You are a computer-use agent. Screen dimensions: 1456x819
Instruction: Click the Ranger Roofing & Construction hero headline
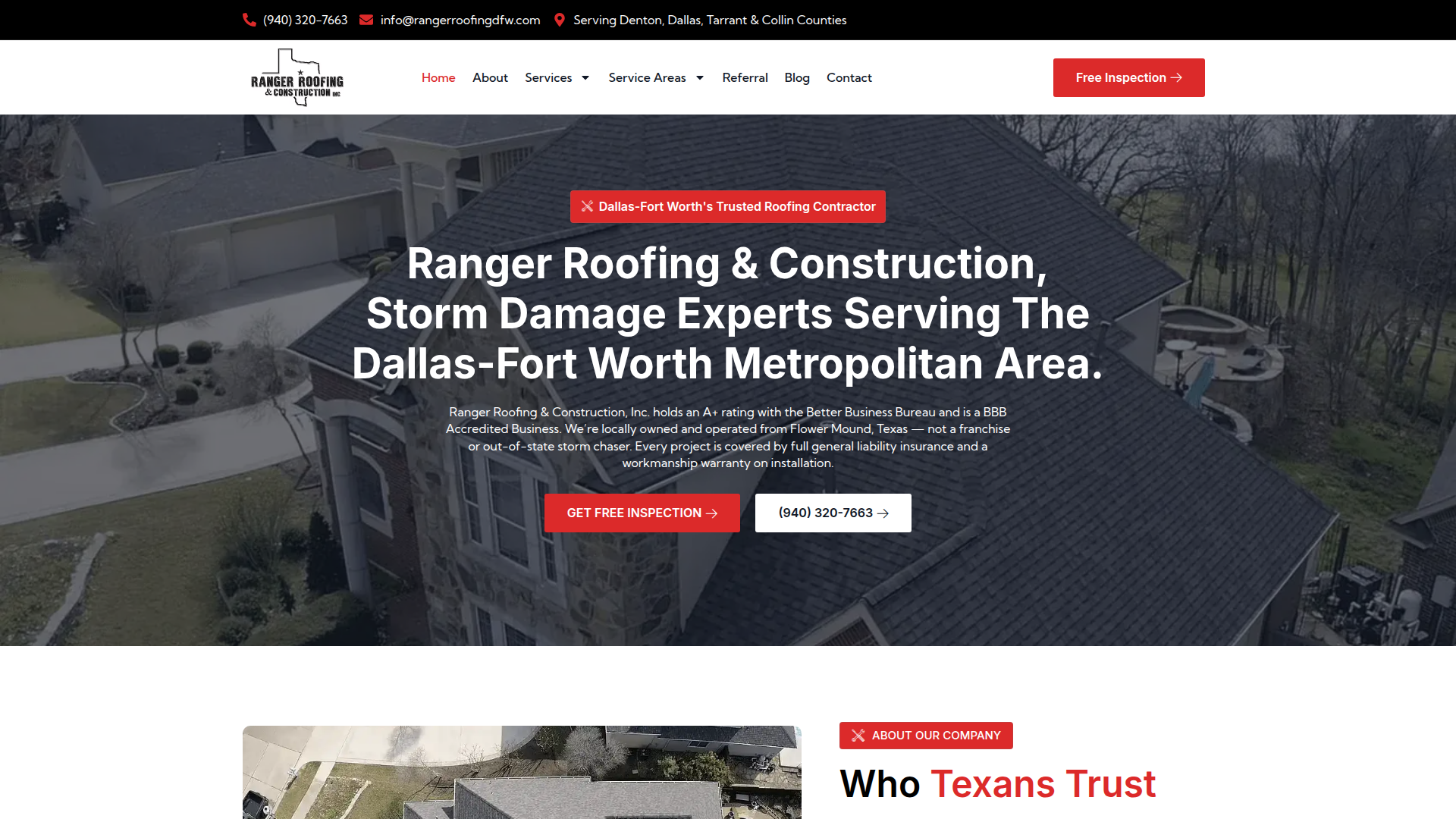coord(728,313)
